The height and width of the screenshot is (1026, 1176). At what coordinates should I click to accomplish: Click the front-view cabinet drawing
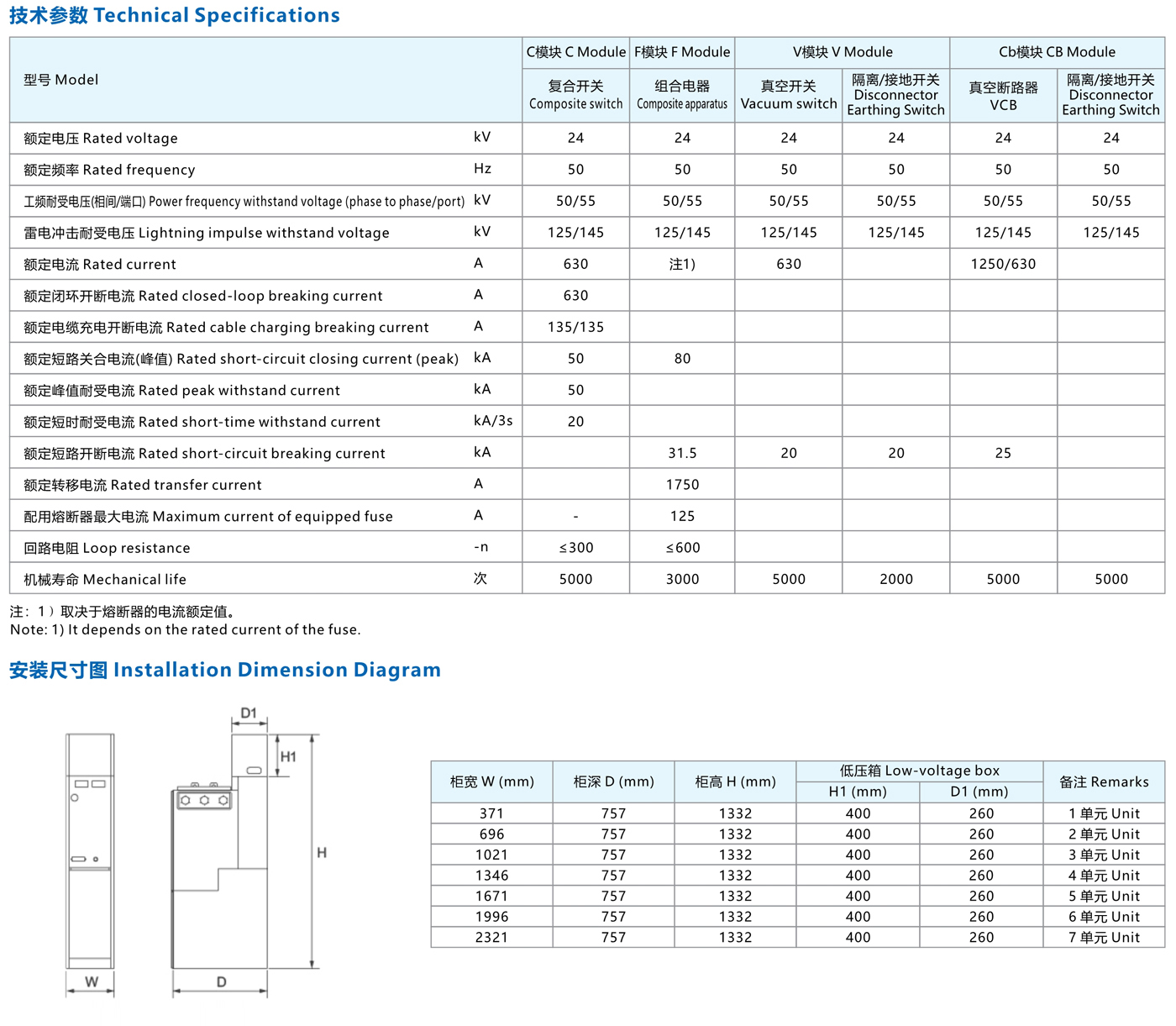(90, 850)
